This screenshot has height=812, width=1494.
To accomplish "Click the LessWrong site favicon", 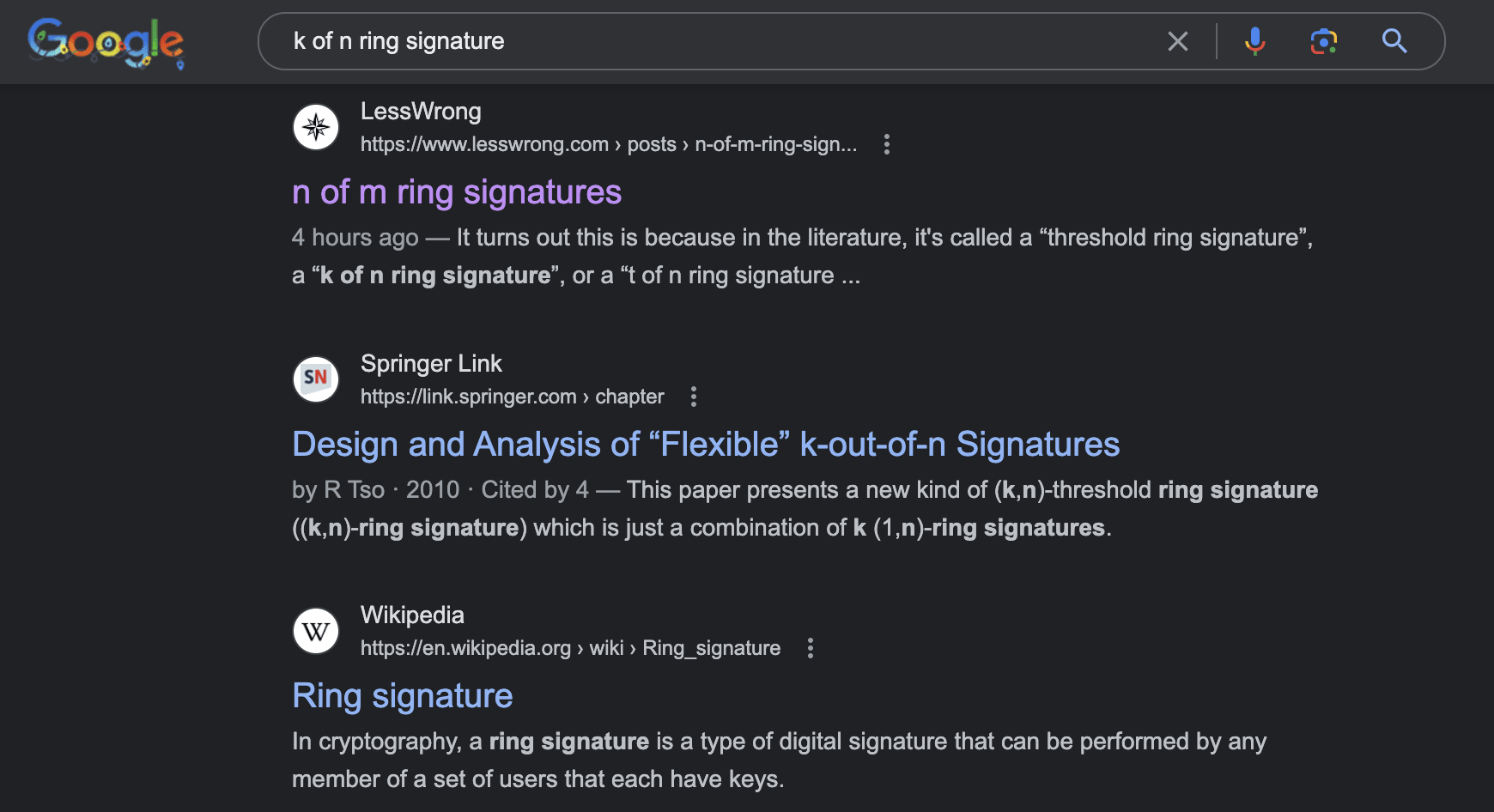I will click(316, 127).
